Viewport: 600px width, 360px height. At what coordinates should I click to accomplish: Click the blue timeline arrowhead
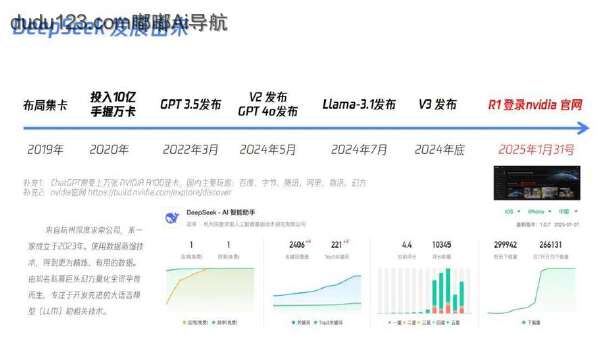pyautogui.click(x=582, y=128)
